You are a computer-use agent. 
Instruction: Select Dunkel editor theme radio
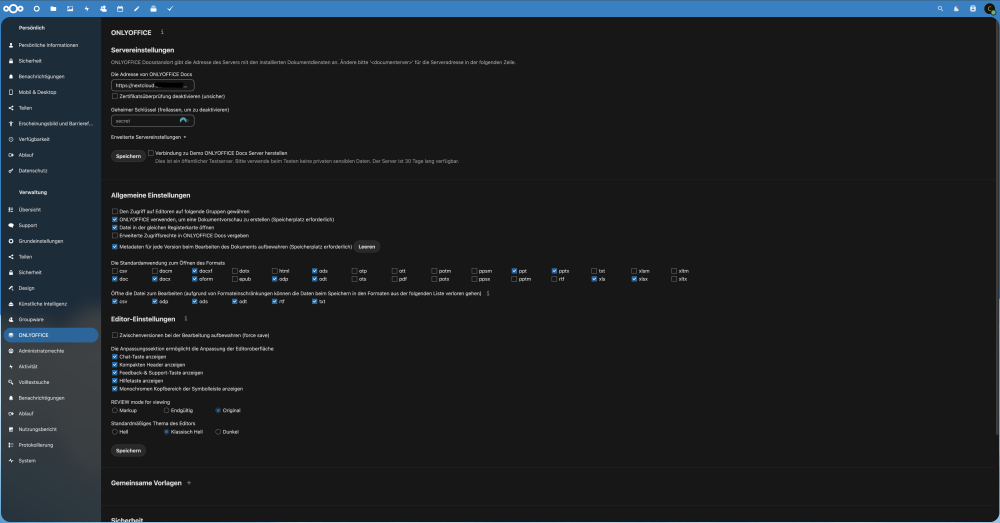tap(218, 432)
